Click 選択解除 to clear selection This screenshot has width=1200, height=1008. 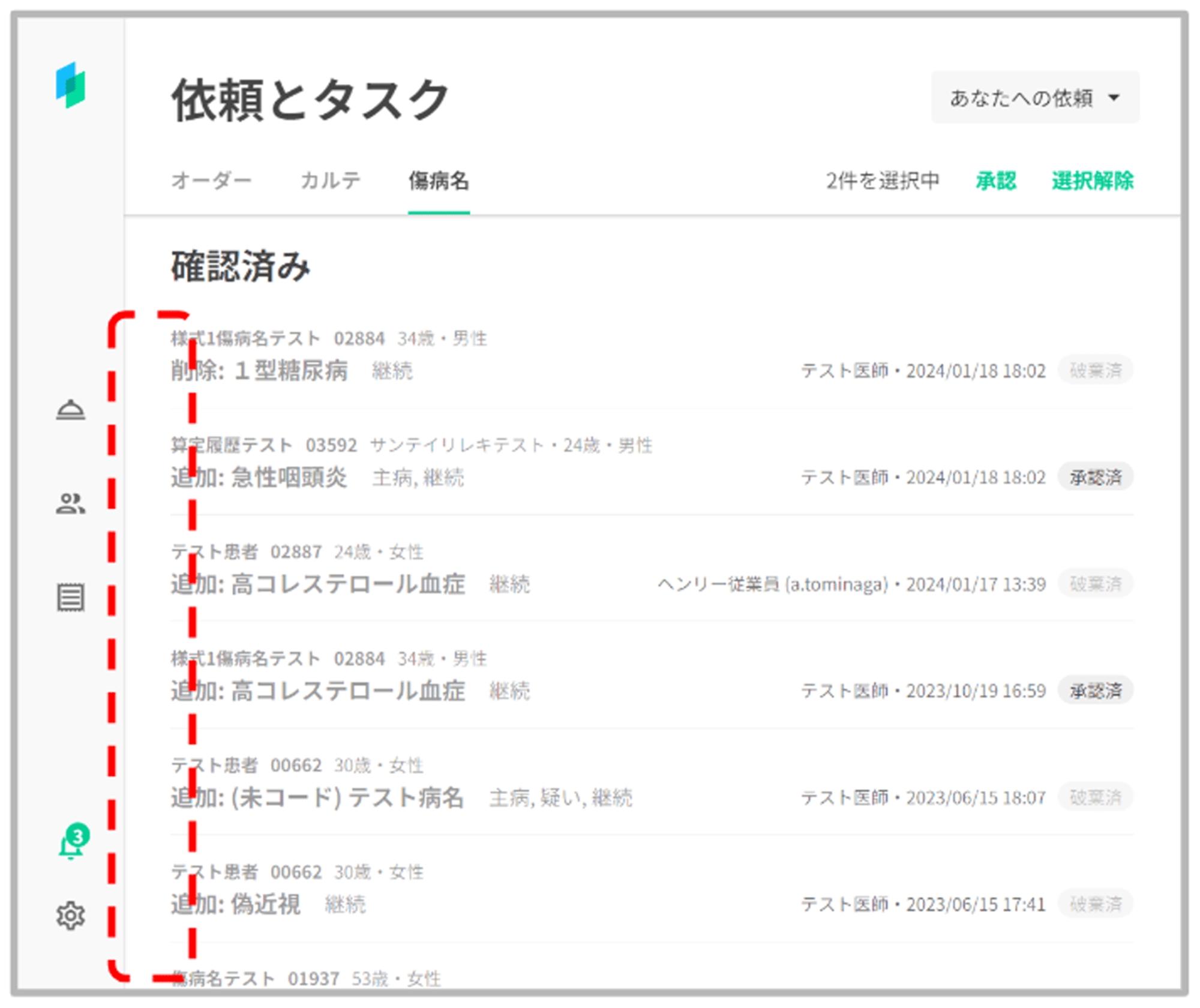[x=1093, y=180]
